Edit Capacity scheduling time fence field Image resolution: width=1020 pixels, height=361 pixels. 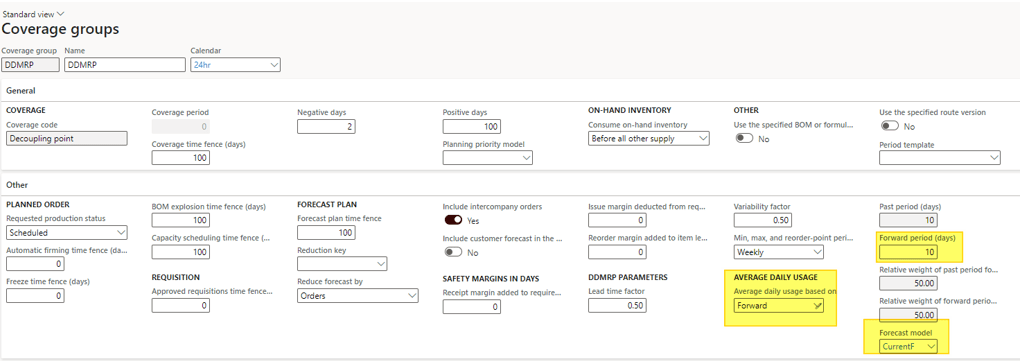coord(181,252)
